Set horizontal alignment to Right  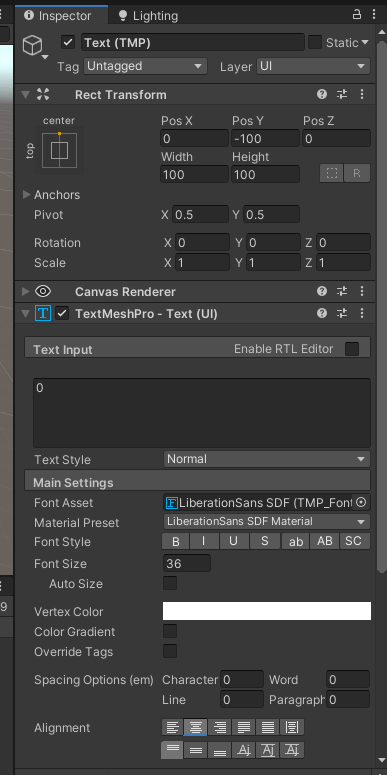[219, 727]
